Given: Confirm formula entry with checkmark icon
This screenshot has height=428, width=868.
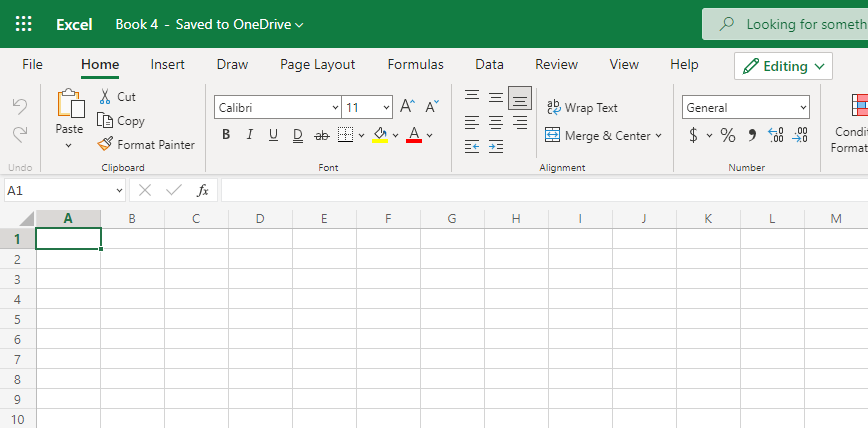Looking at the screenshot, I should click(x=174, y=190).
